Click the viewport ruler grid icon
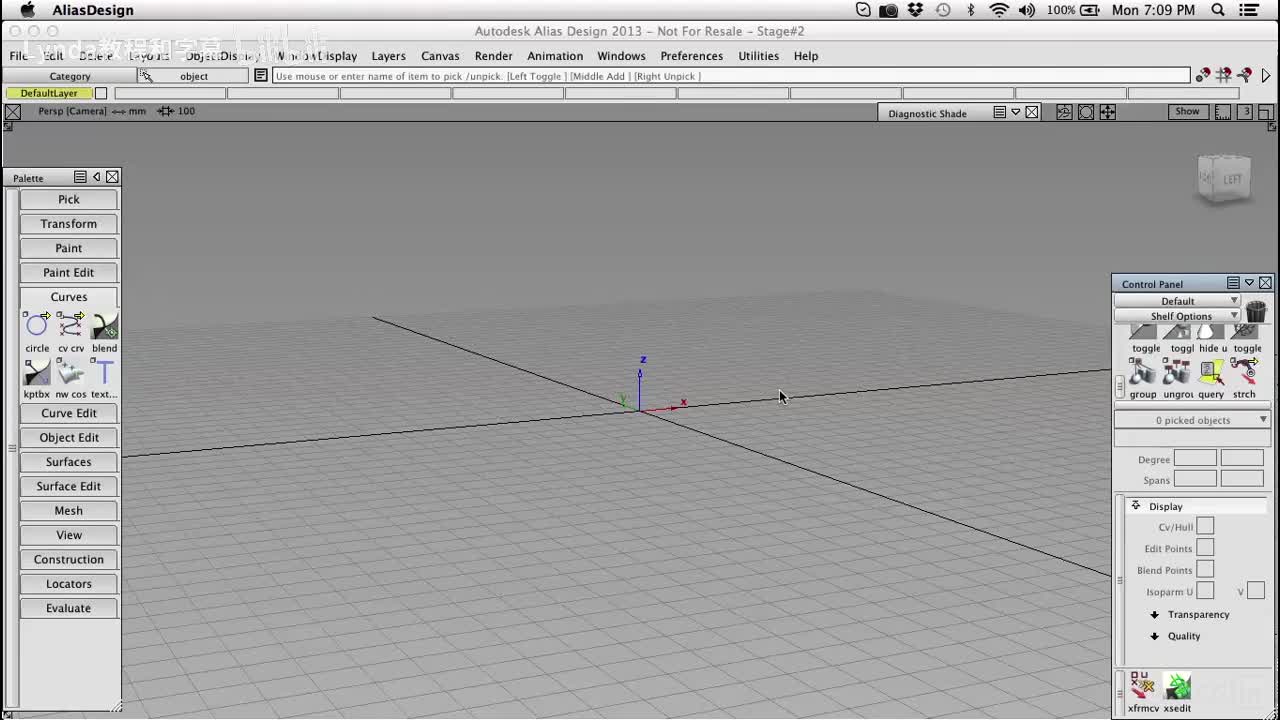Image resolution: width=1280 pixels, height=720 pixels. 1223,113
